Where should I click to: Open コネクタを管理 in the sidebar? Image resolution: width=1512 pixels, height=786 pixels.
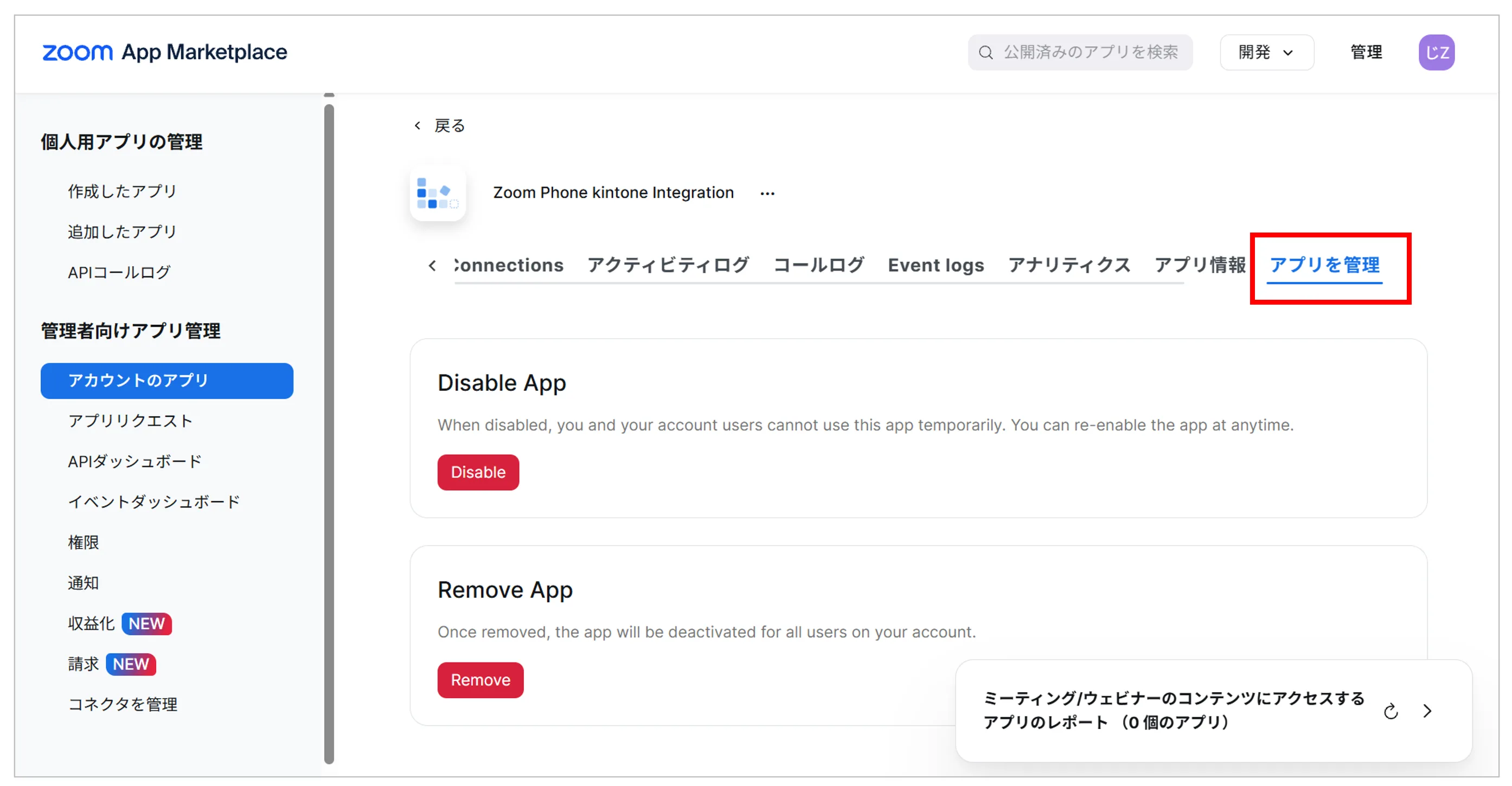(x=123, y=705)
